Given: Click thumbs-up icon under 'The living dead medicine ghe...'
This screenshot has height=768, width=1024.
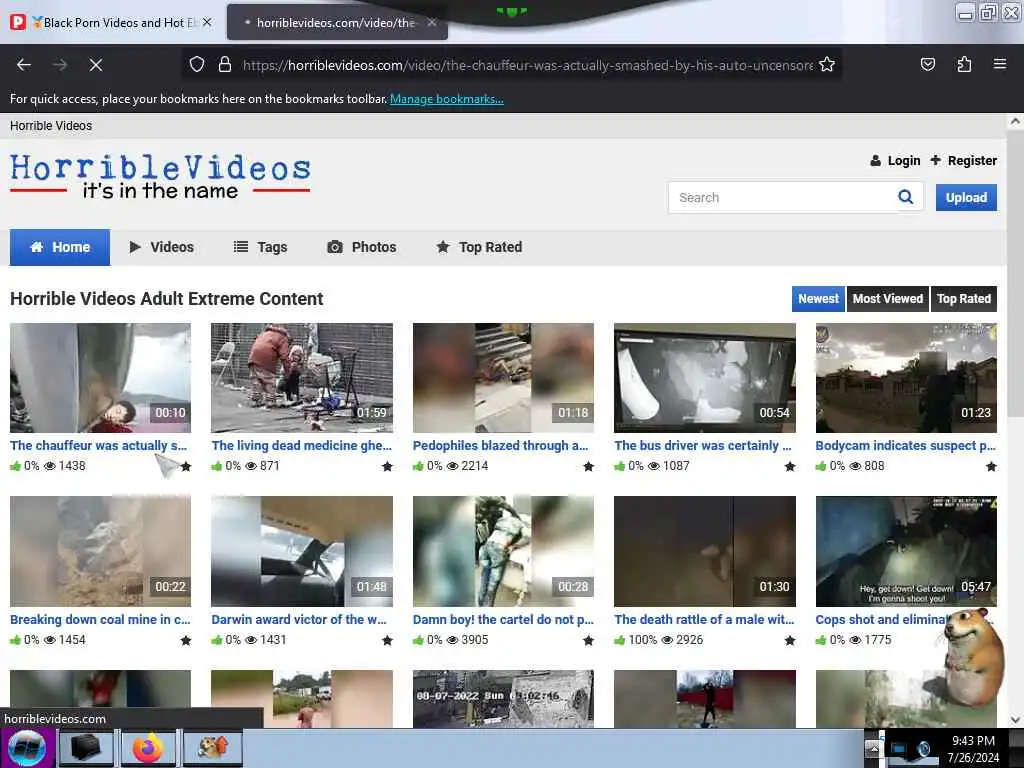Looking at the screenshot, I should click(217, 466).
